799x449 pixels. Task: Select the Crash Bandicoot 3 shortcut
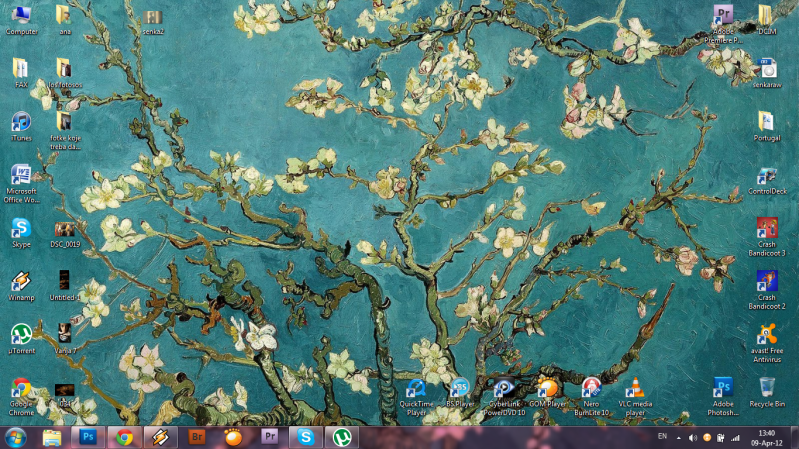[767, 229]
